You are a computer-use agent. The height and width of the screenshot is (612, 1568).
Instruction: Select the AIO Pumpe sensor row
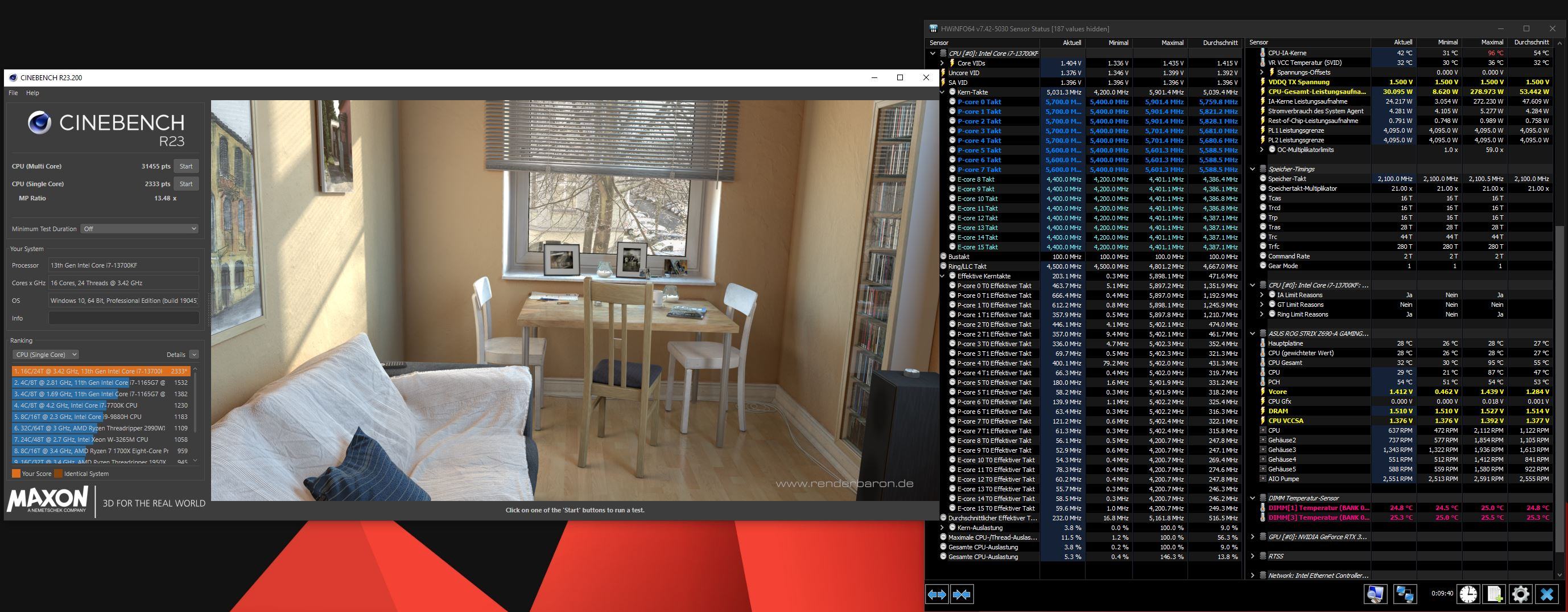[x=1405, y=479]
